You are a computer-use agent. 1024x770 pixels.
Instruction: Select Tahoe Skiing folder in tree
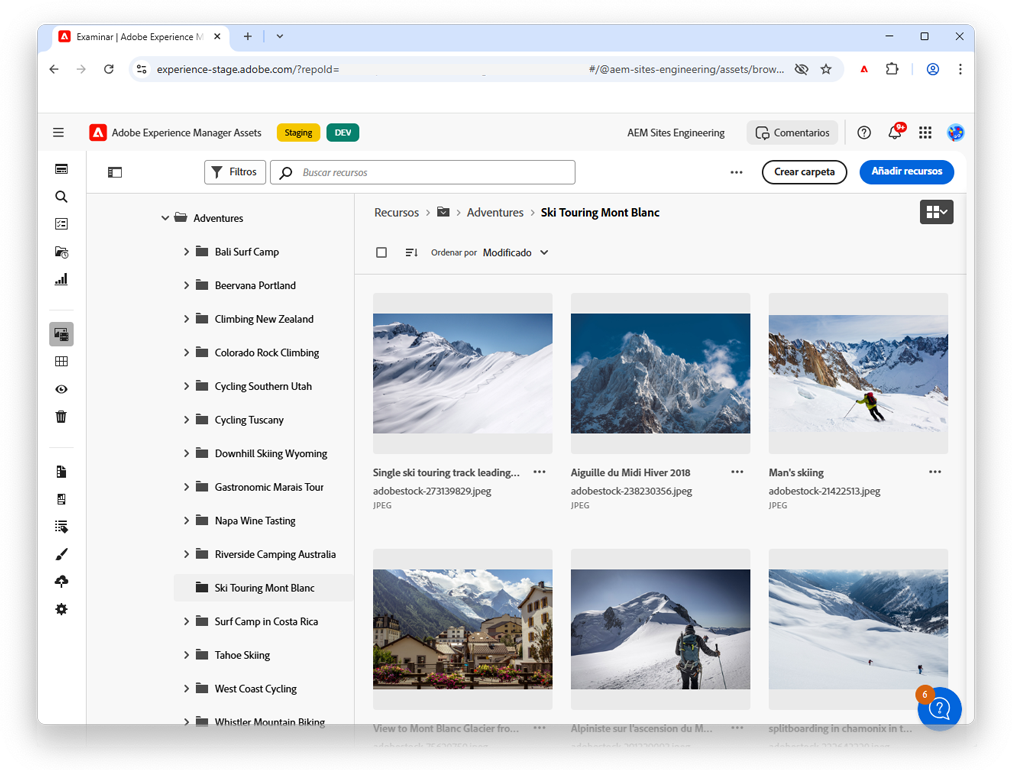tap(242, 655)
